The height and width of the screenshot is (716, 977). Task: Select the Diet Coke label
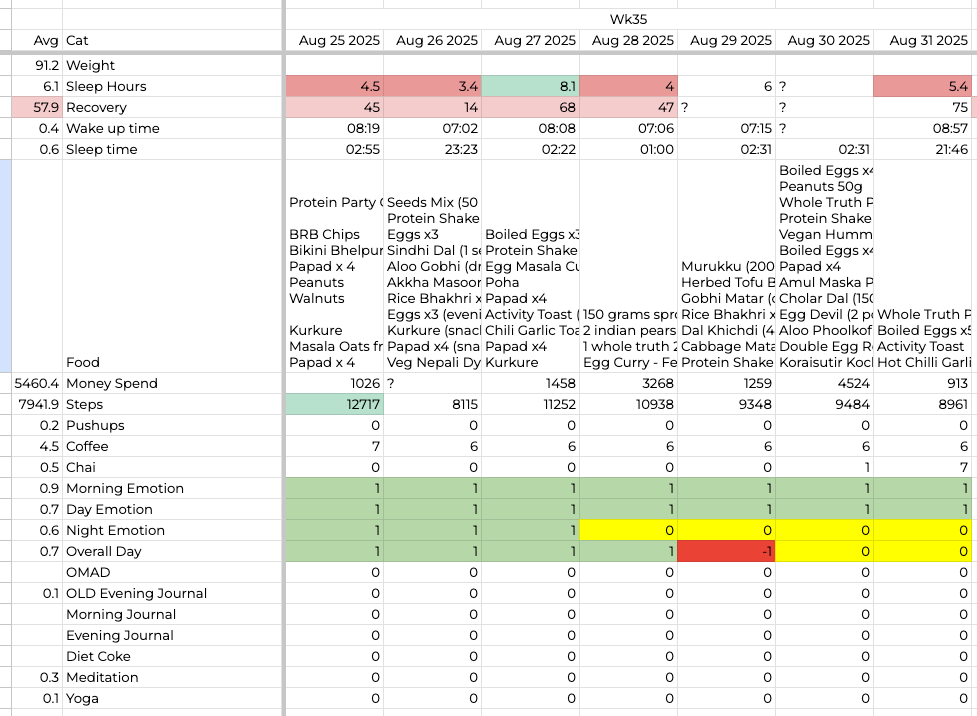[98, 656]
